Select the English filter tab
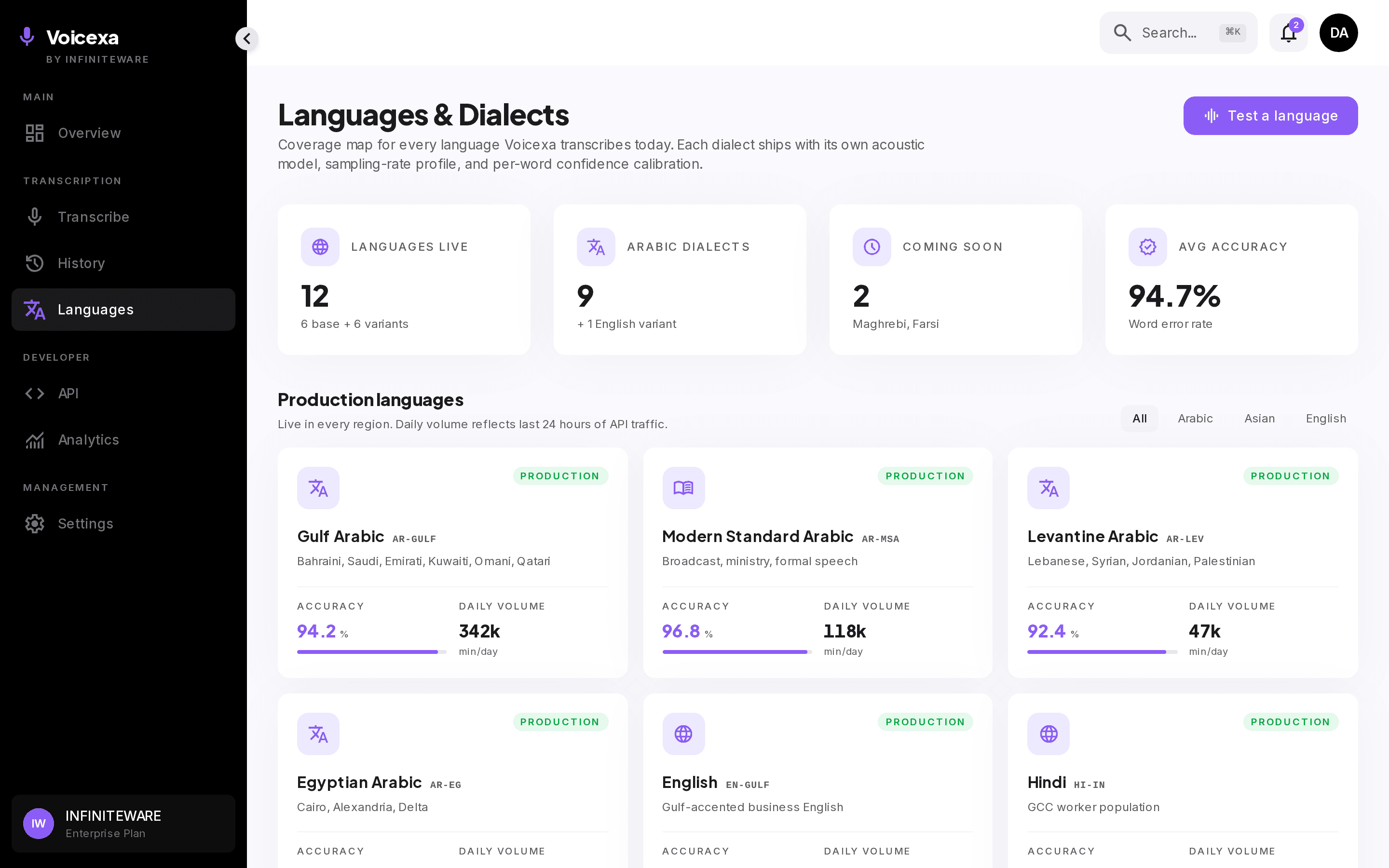This screenshot has height=868, width=1389. click(x=1326, y=419)
